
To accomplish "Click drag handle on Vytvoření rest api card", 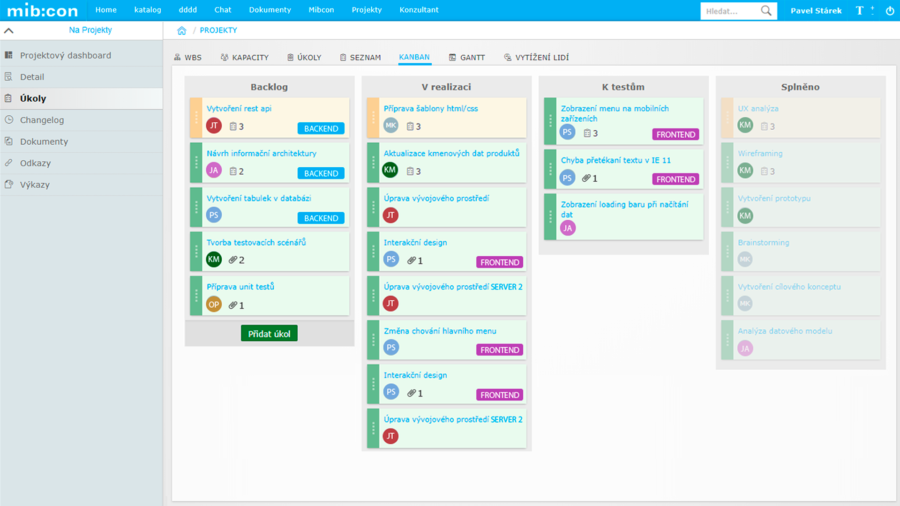I will point(196,117).
